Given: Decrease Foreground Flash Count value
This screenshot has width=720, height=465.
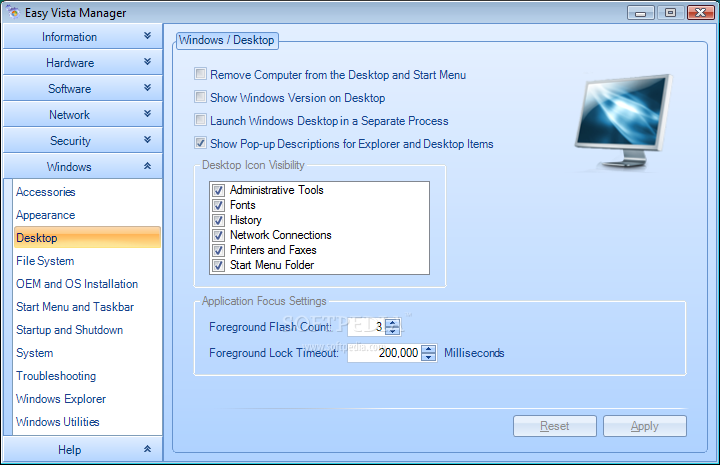Looking at the screenshot, I should [x=393, y=331].
